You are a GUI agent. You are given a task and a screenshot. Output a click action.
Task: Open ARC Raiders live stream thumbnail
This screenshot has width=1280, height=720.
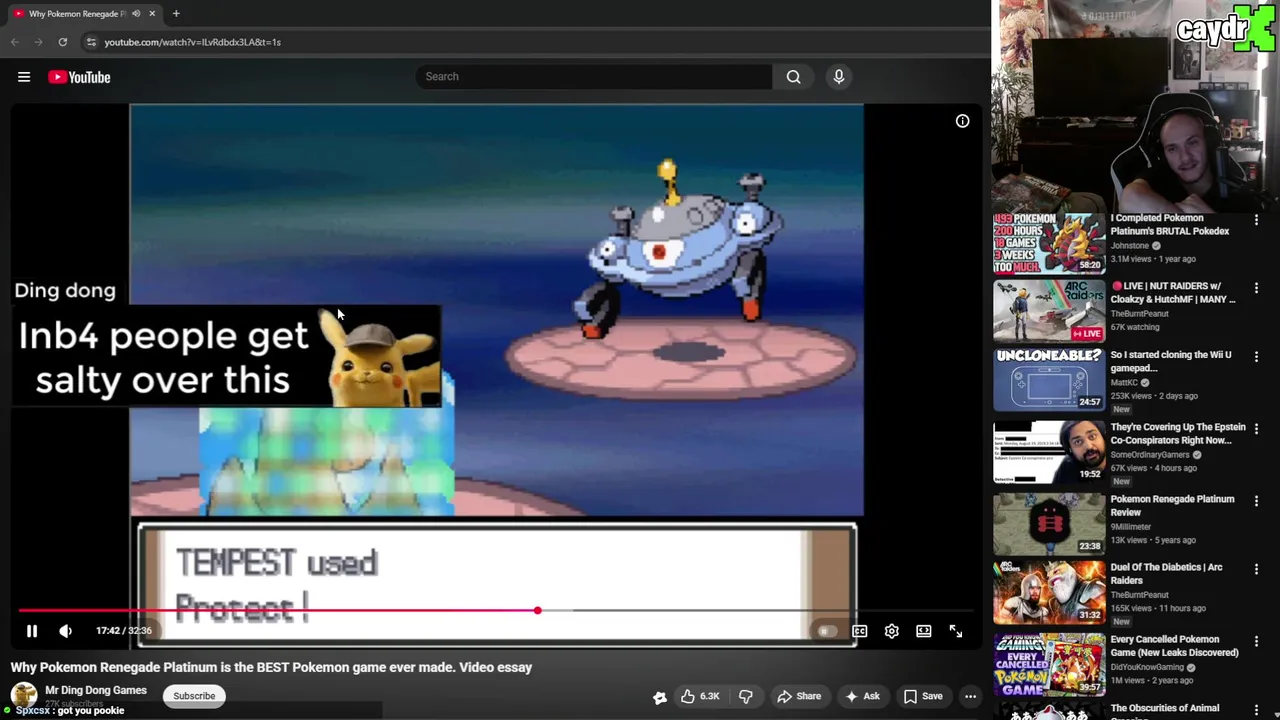point(1049,311)
